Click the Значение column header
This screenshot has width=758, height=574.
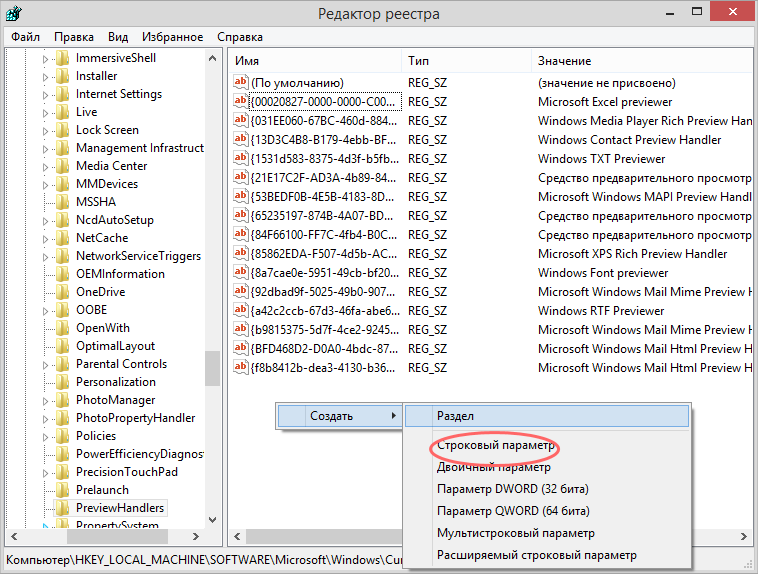[x=642, y=61]
